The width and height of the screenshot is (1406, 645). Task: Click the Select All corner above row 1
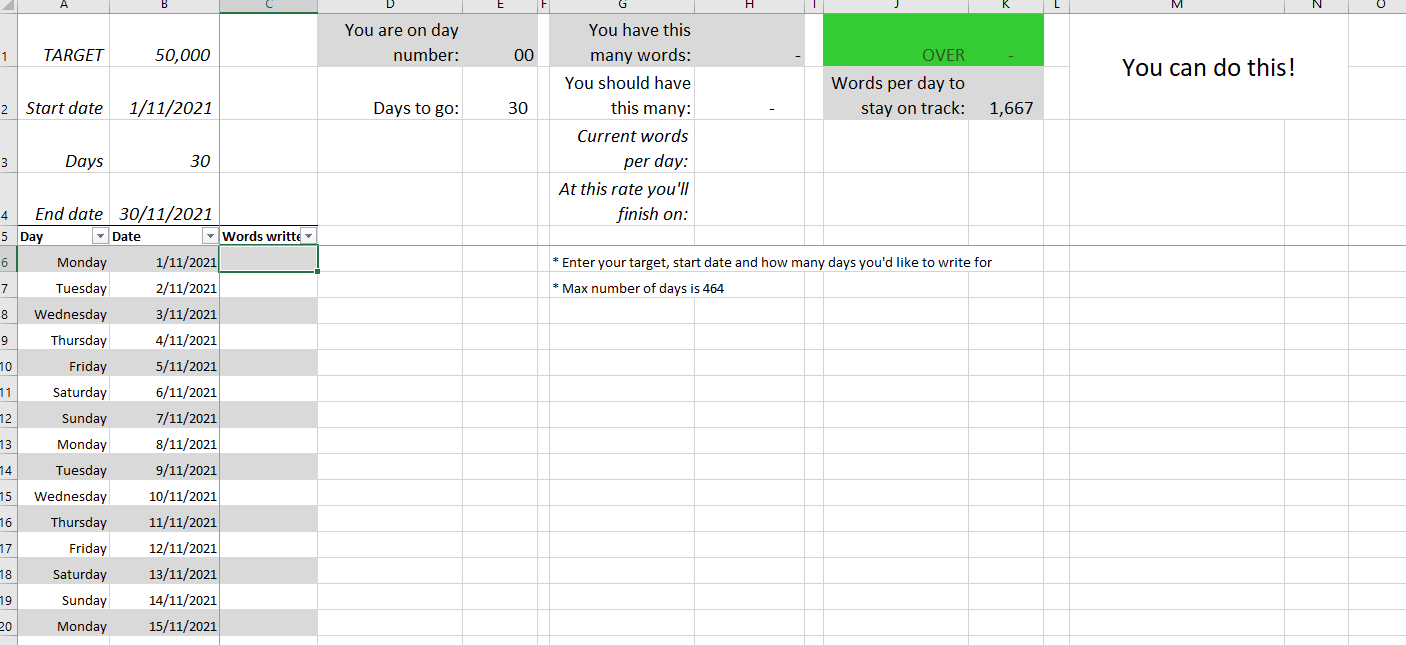[9, 6]
